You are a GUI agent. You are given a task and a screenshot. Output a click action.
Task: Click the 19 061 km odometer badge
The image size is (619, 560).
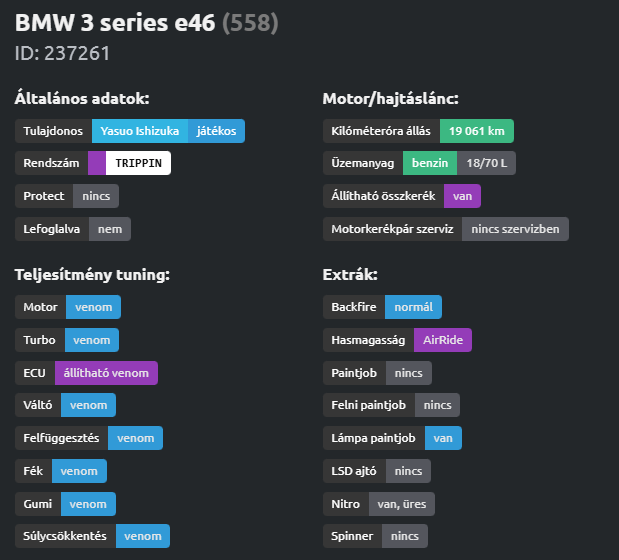pyautogui.click(x=477, y=131)
